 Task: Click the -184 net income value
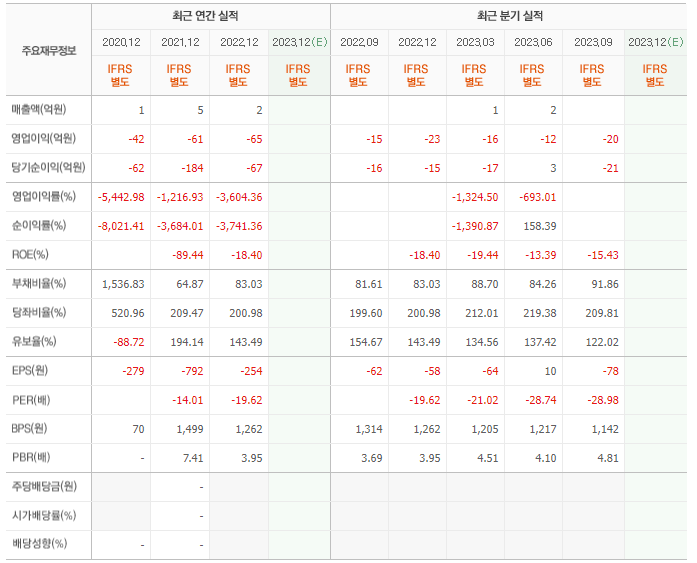(192, 168)
